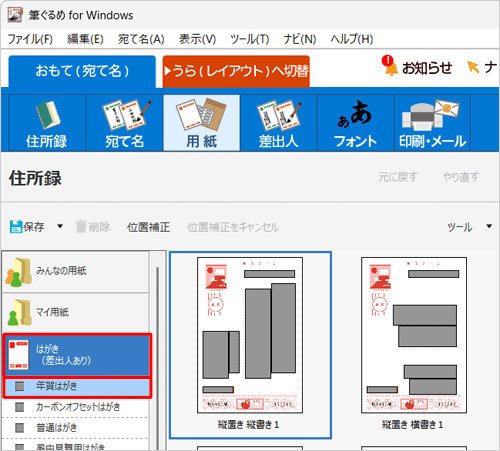This screenshot has width=500, height=451.
Task: Open the dropdown arrow next to 保存
Action: 60,226
